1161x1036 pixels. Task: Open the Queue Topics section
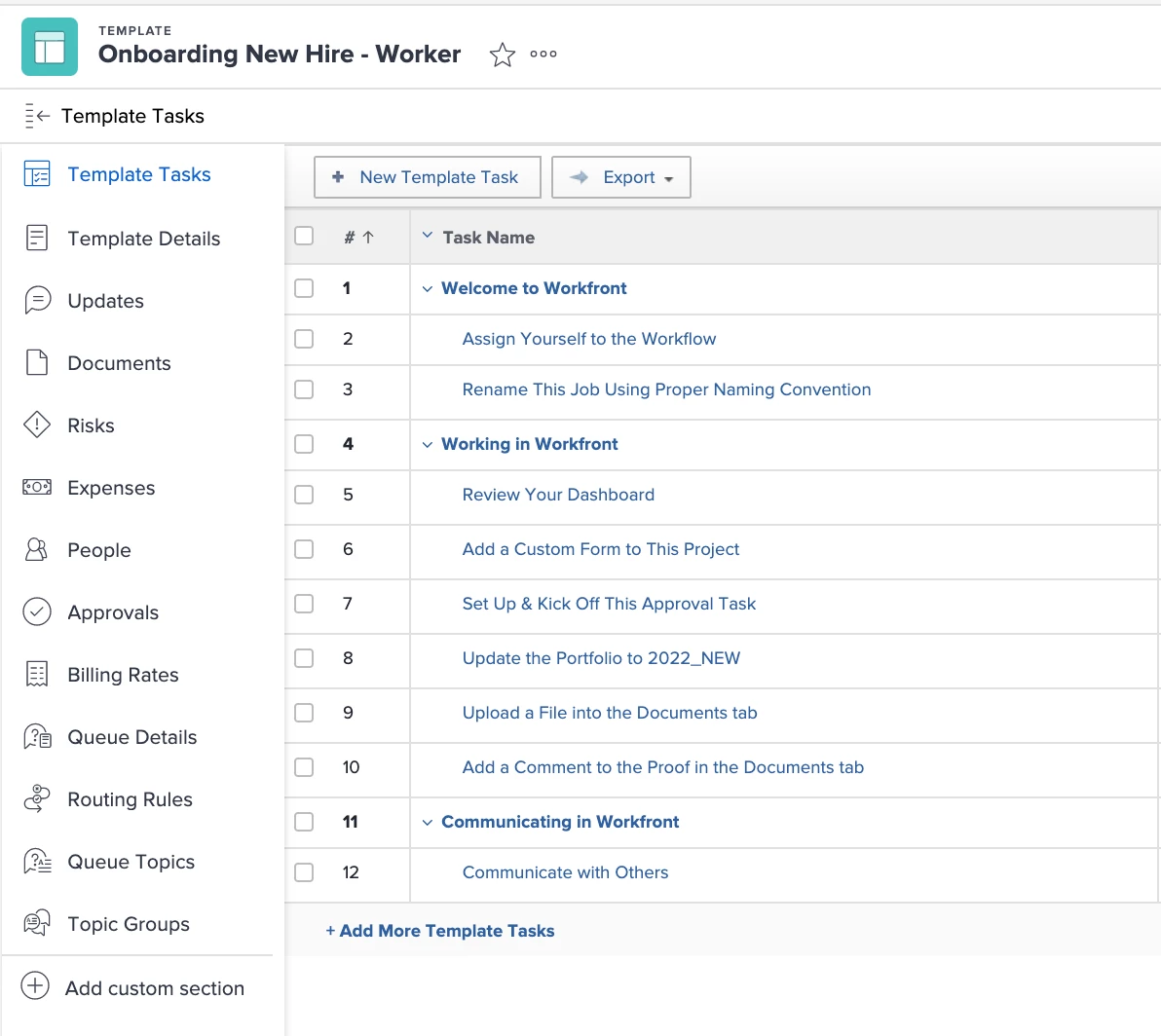[x=131, y=862]
